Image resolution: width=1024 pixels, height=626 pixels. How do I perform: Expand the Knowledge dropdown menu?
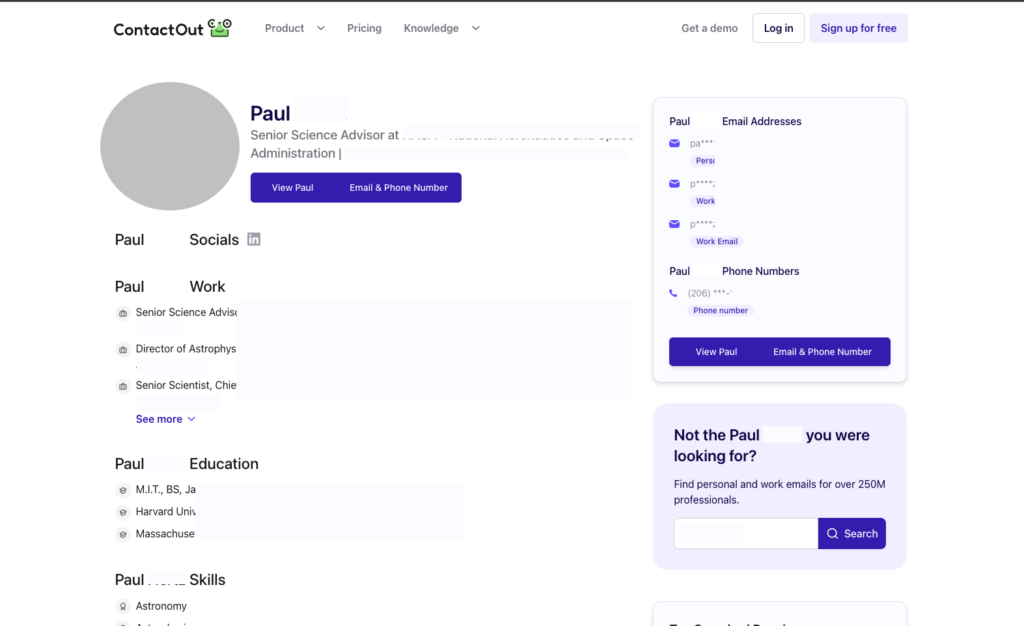click(441, 28)
